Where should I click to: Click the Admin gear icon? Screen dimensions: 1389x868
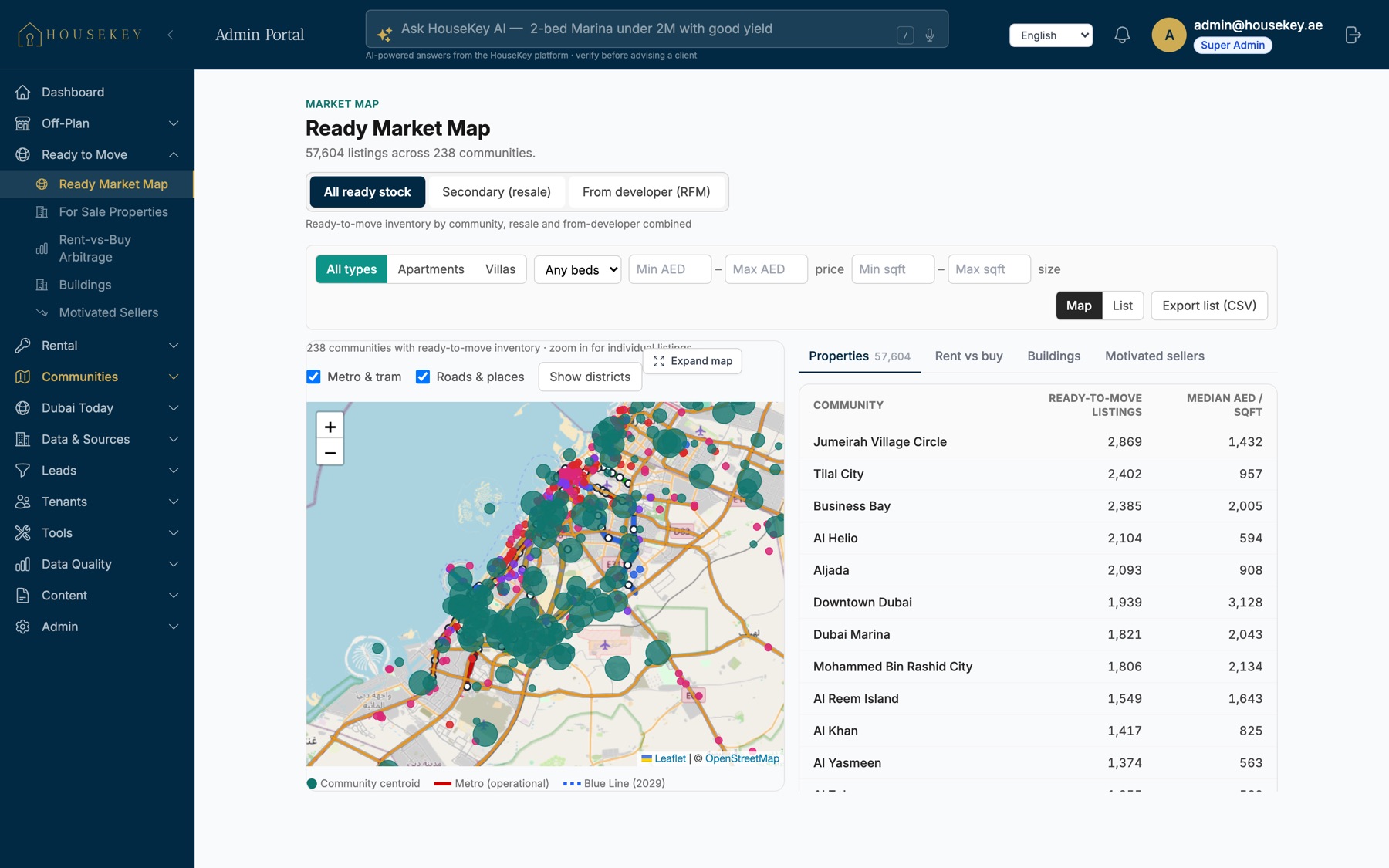[x=23, y=627]
